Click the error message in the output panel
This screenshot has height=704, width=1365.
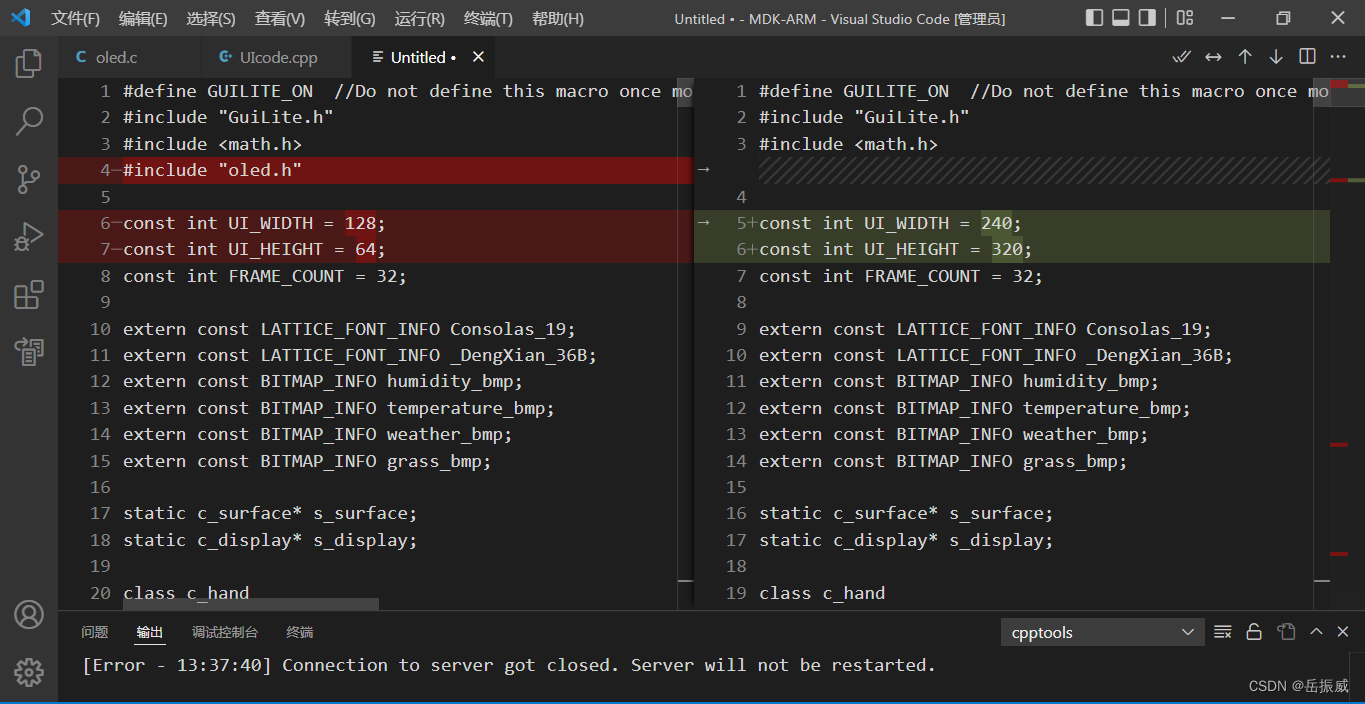click(509, 665)
